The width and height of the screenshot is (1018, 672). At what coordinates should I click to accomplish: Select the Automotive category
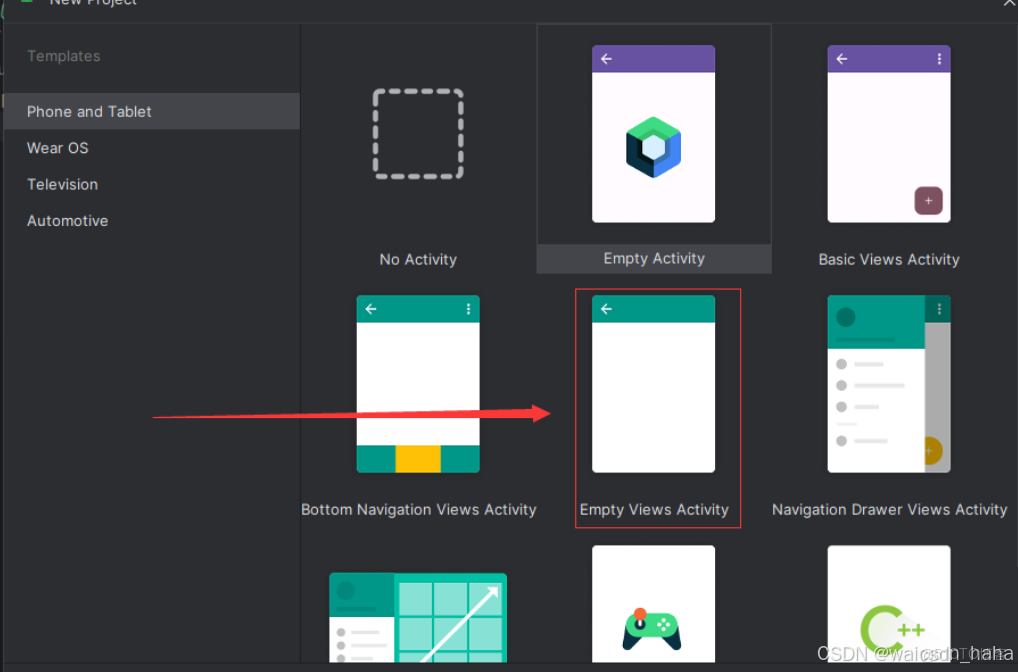[x=67, y=220]
